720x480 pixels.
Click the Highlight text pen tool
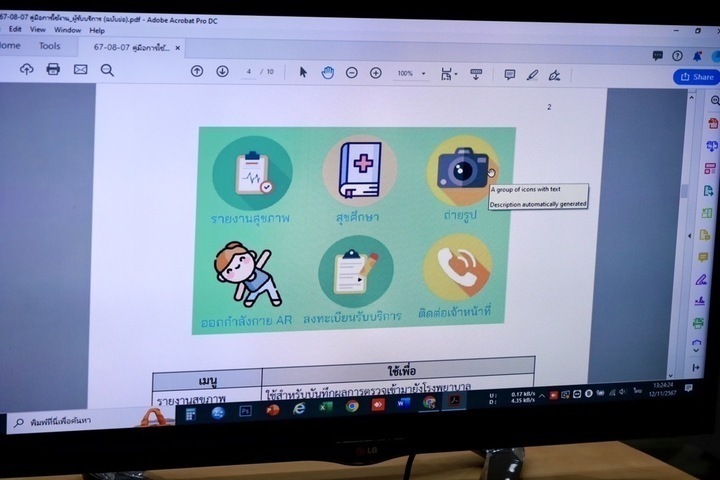pyautogui.click(x=532, y=74)
